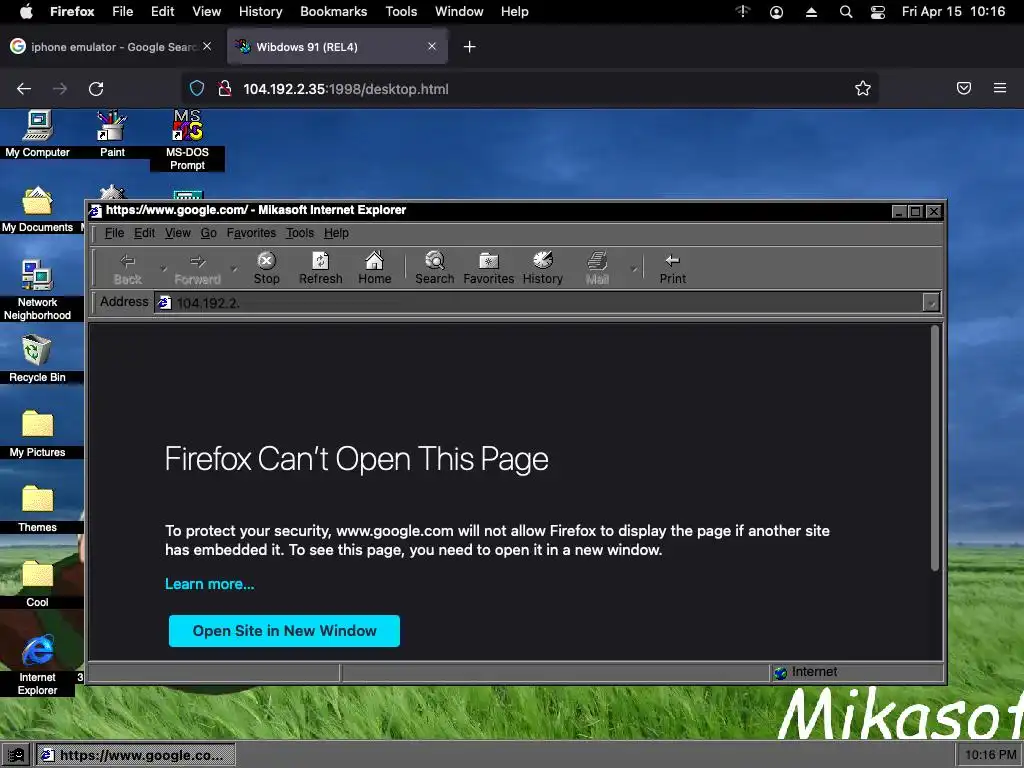Open Network Neighborhood icon
The height and width of the screenshot is (768, 1024).
click(37, 290)
